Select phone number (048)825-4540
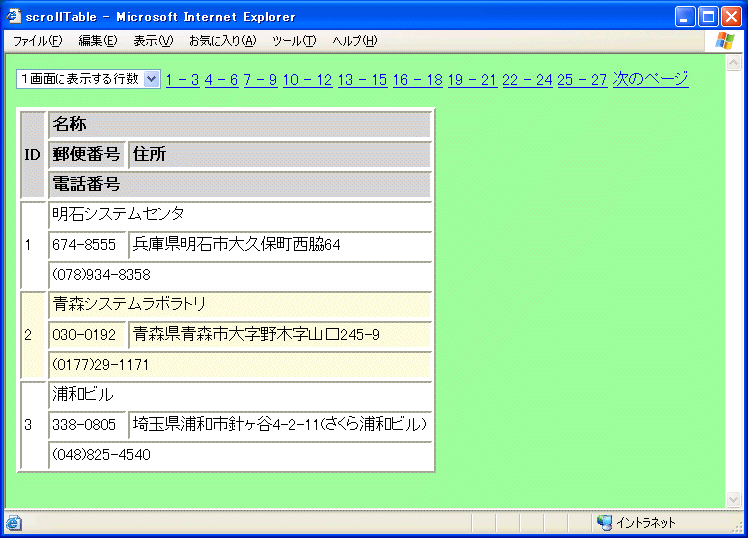This screenshot has height=538, width=748. (240, 455)
